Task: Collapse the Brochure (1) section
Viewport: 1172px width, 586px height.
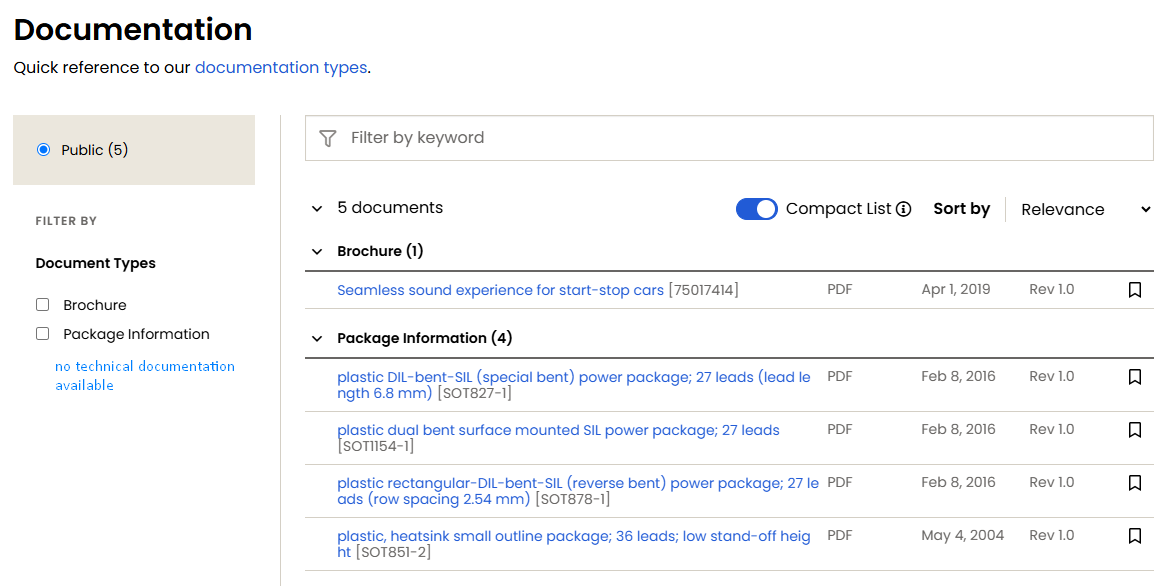Action: tap(317, 252)
